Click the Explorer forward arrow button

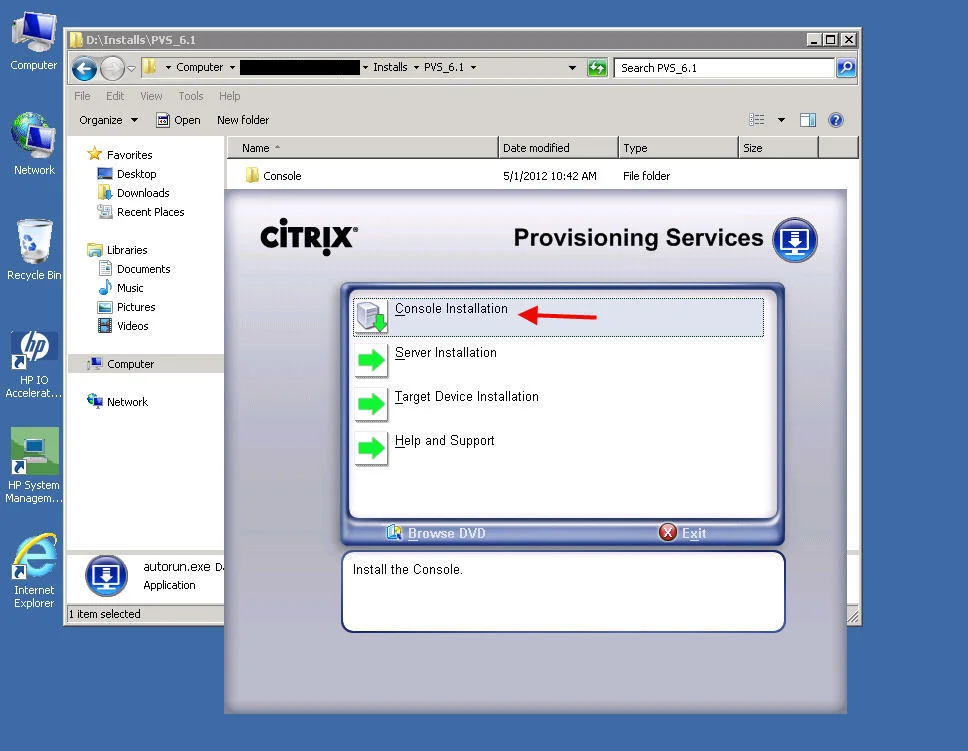pos(112,68)
